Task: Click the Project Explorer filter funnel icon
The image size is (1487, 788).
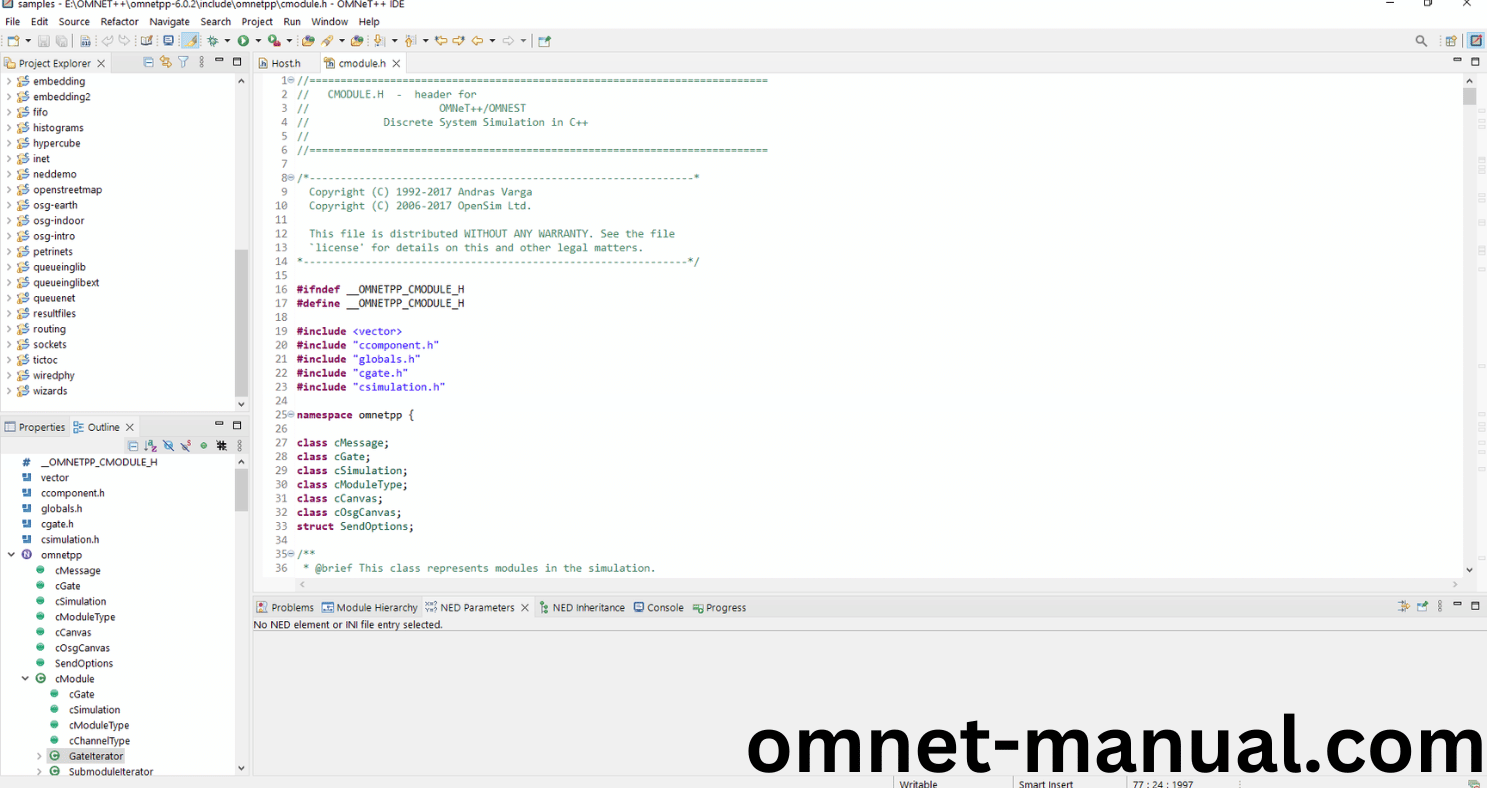Action: pos(183,62)
